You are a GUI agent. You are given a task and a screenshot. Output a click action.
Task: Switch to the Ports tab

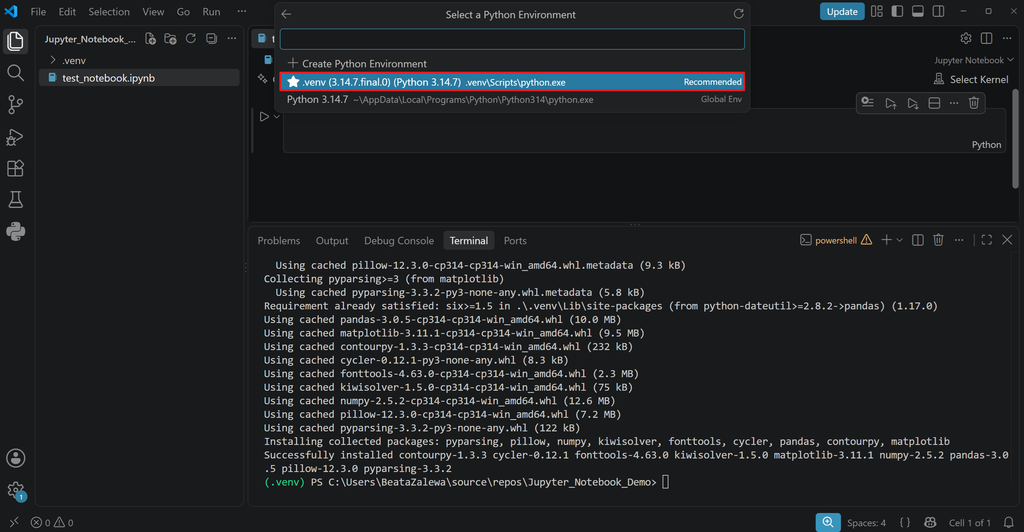tap(515, 240)
